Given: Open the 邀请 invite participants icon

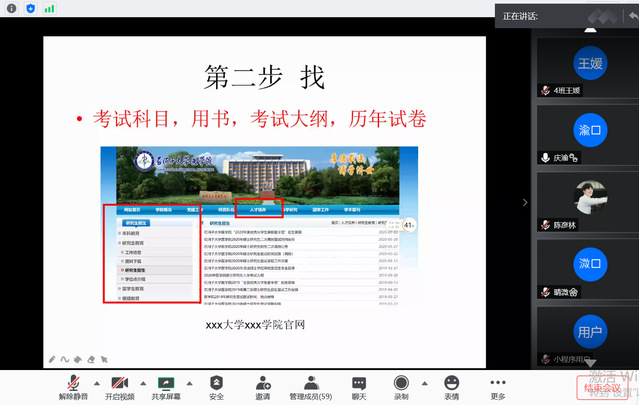Looking at the screenshot, I should click(x=262, y=387).
